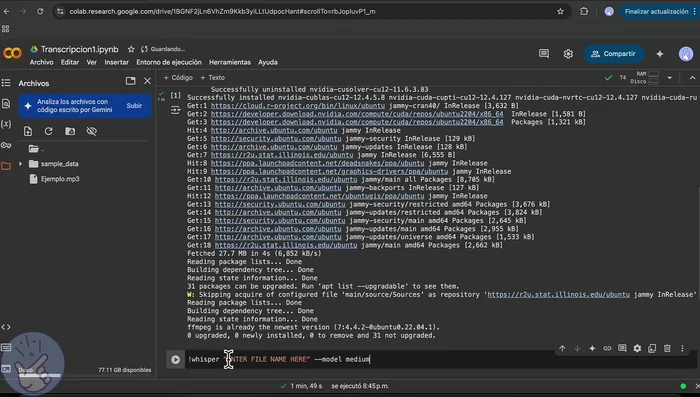The height and width of the screenshot is (397, 700).
Task: Click the whisper command input field
Action: (440, 359)
